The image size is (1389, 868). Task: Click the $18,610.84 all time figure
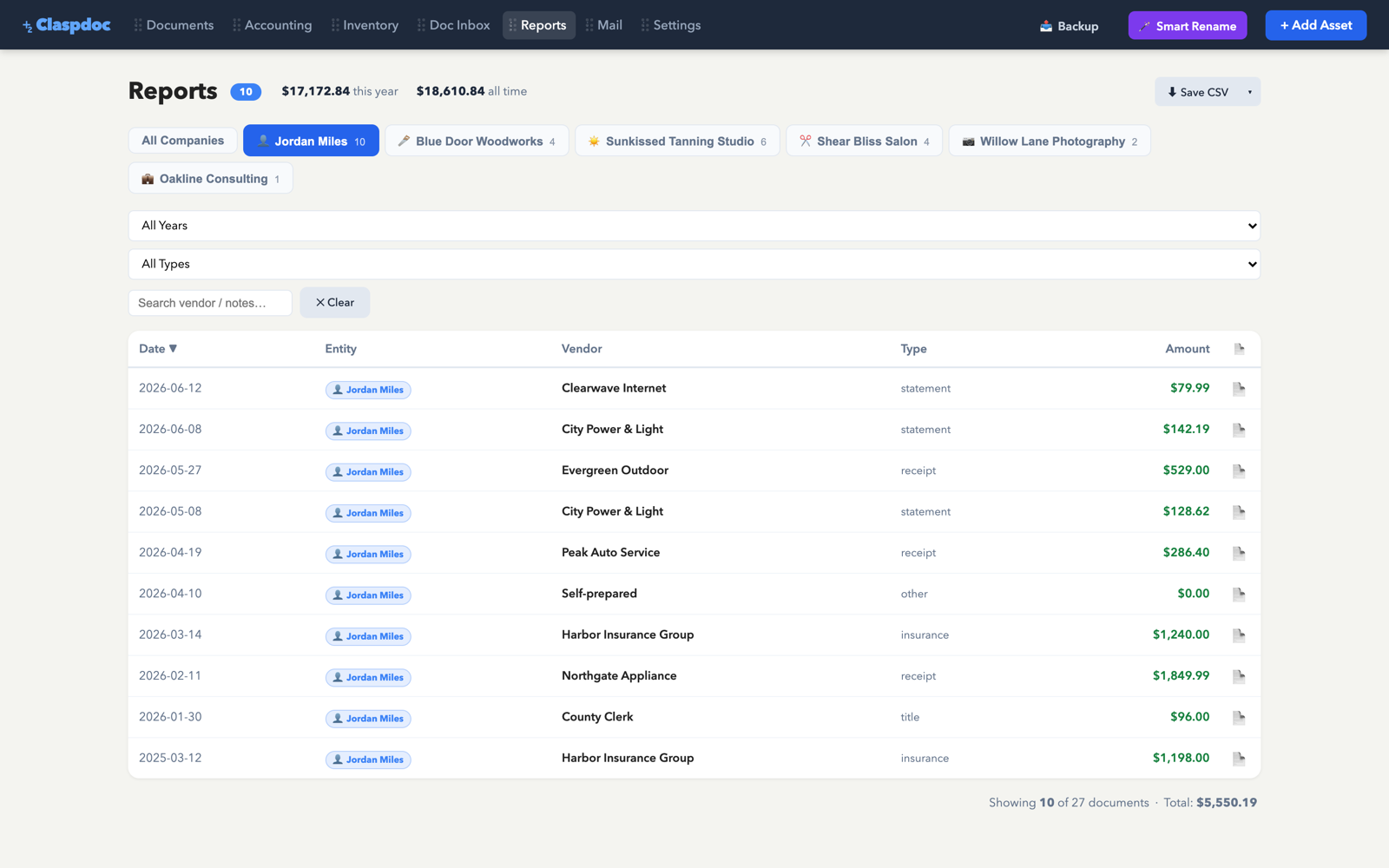click(471, 91)
